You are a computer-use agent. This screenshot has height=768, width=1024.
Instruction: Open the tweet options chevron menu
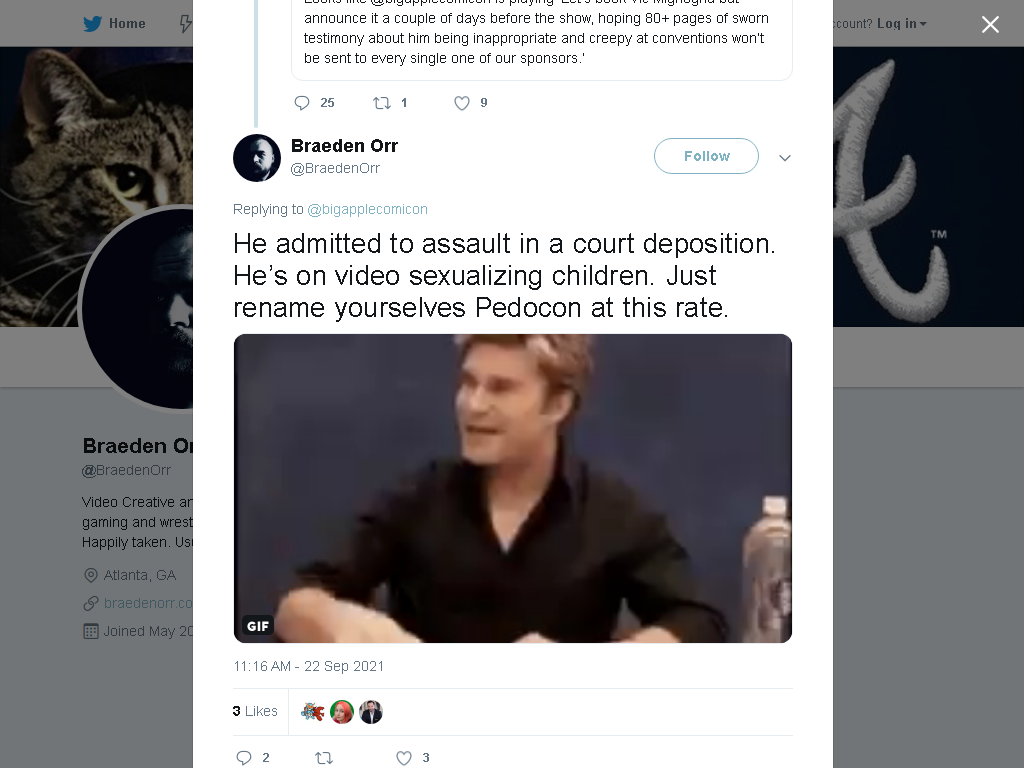tap(785, 157)
